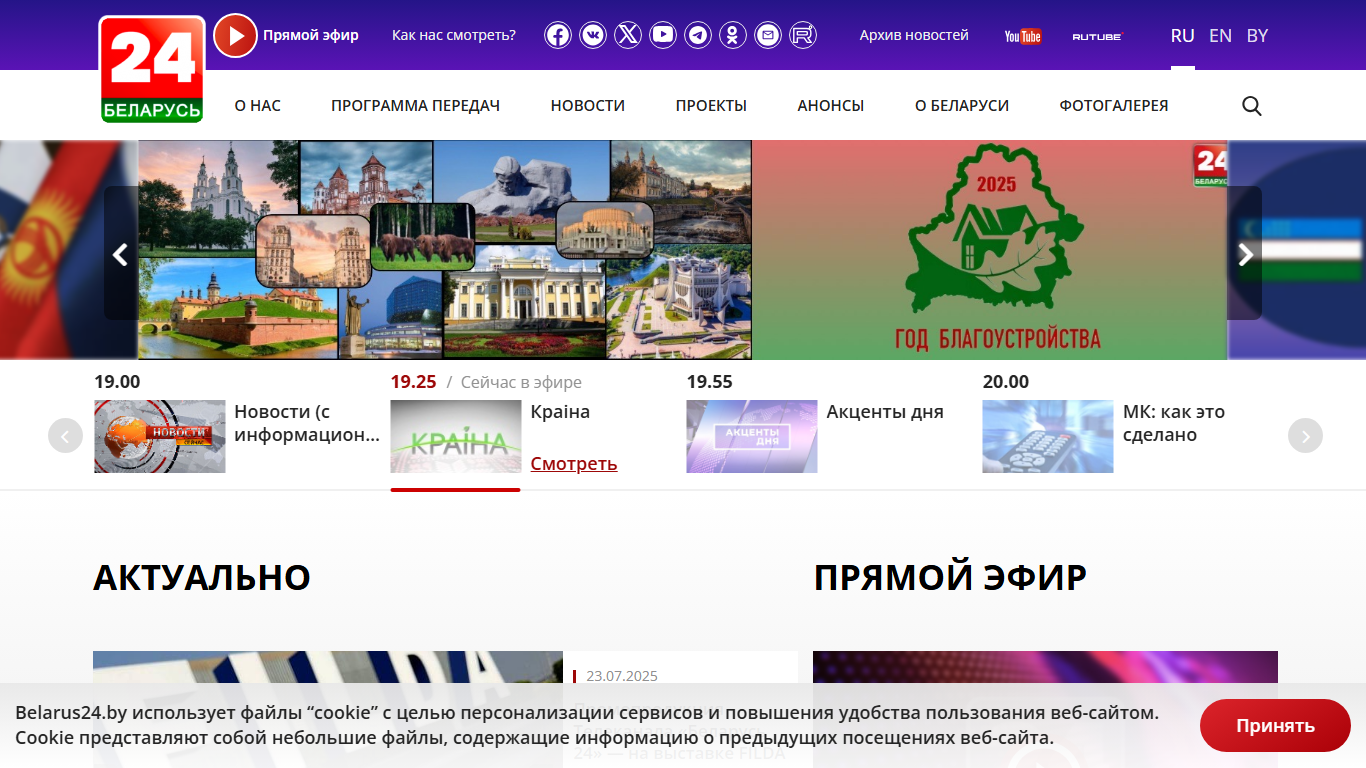Image resolution: width=1366 pixels, height=768 pixels.
Task: Click the Год благоустройства banner
Action: click(x=990, y=250)
